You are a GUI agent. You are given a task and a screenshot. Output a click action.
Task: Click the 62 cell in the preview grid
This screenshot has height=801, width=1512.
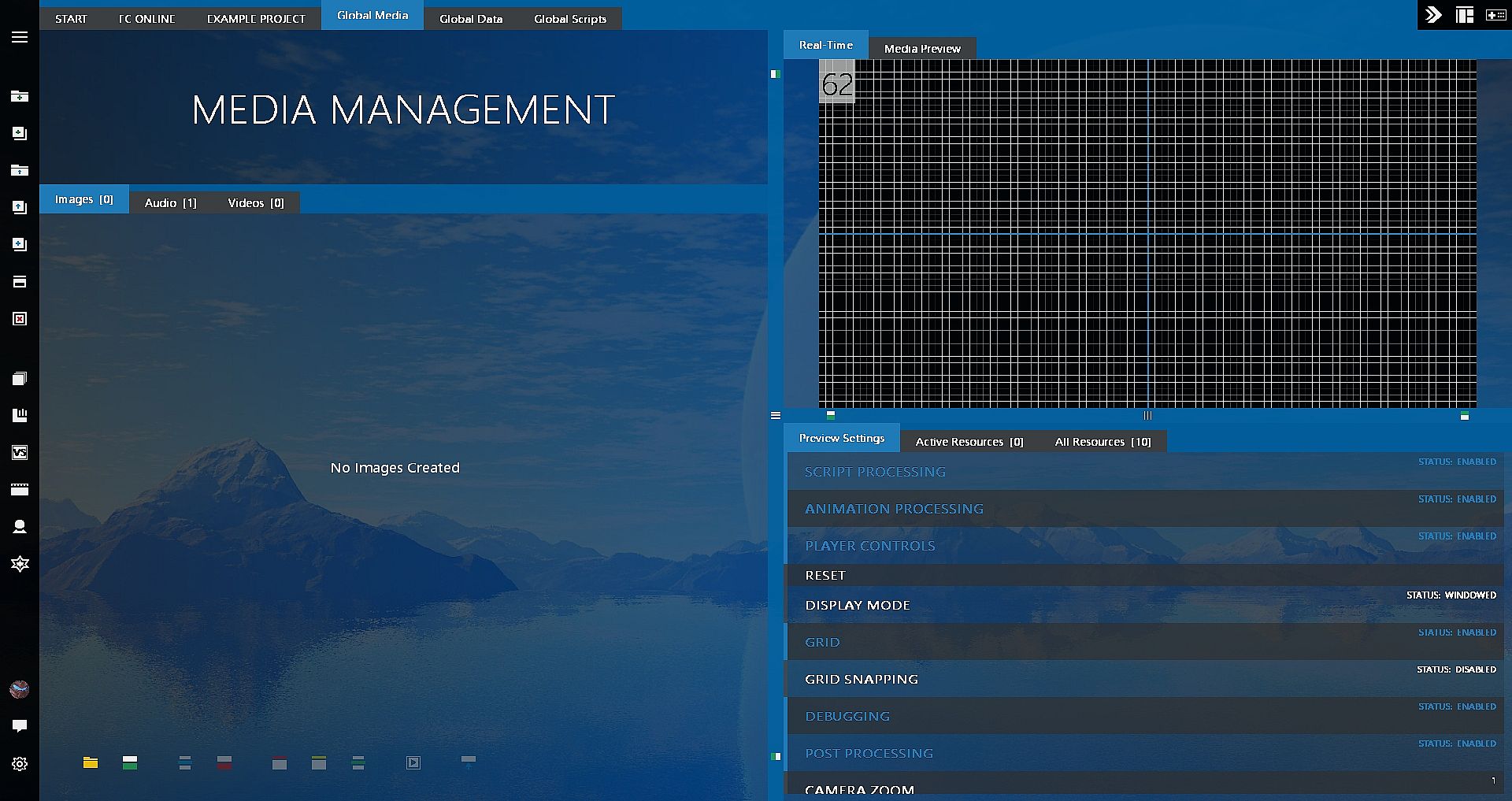836,84
